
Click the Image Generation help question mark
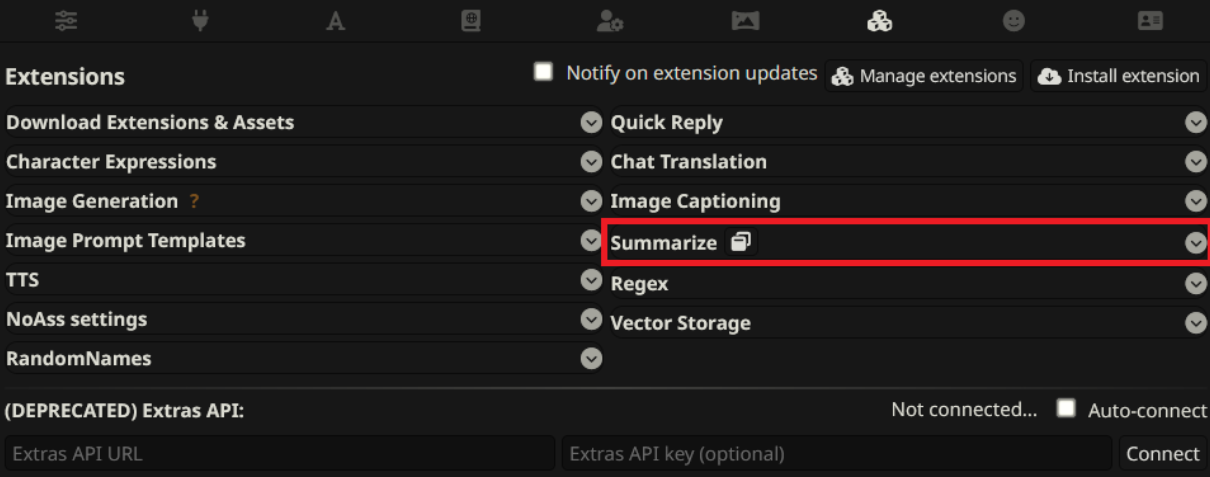coord(194,201)
